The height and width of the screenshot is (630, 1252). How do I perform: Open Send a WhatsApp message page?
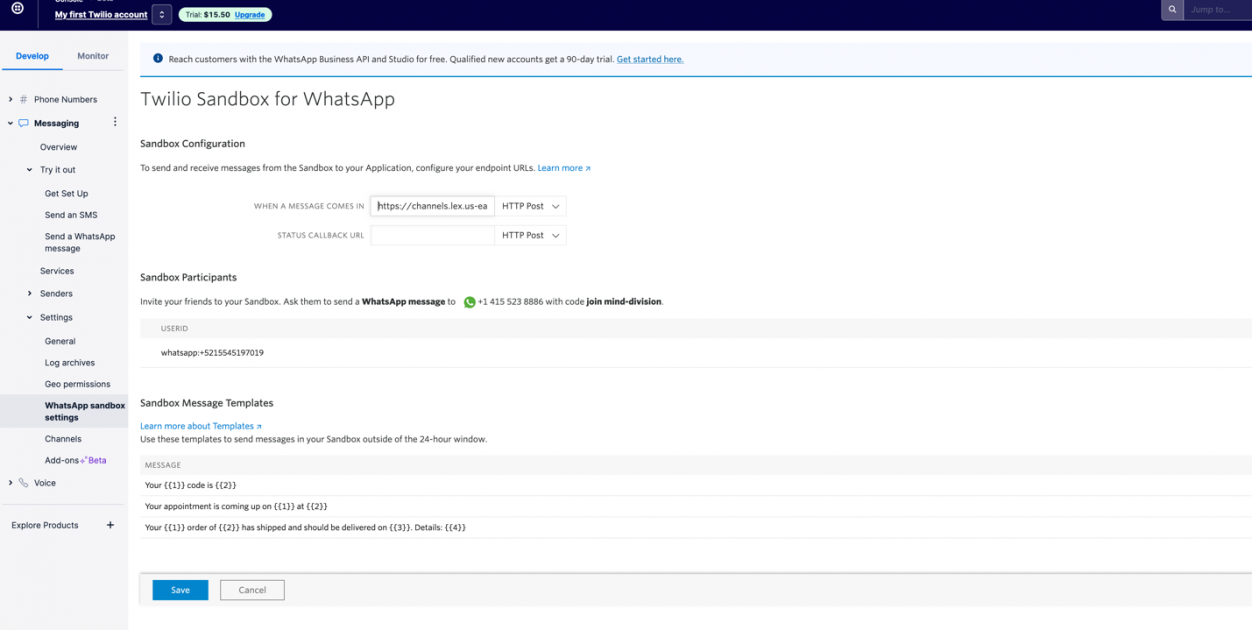point(80,242)
